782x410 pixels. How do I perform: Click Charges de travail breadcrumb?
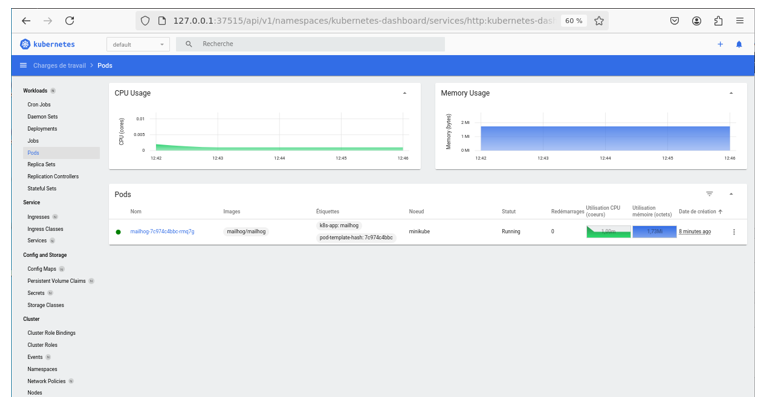pyautogui.click(x=60, y=66)
